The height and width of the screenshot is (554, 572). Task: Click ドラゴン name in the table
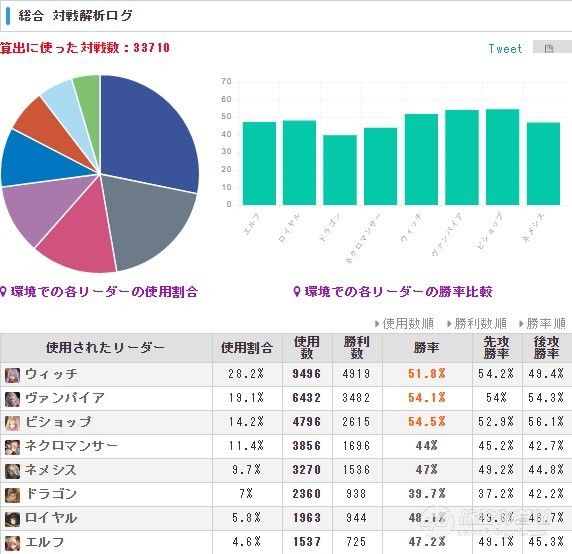[x=51, y=494]
